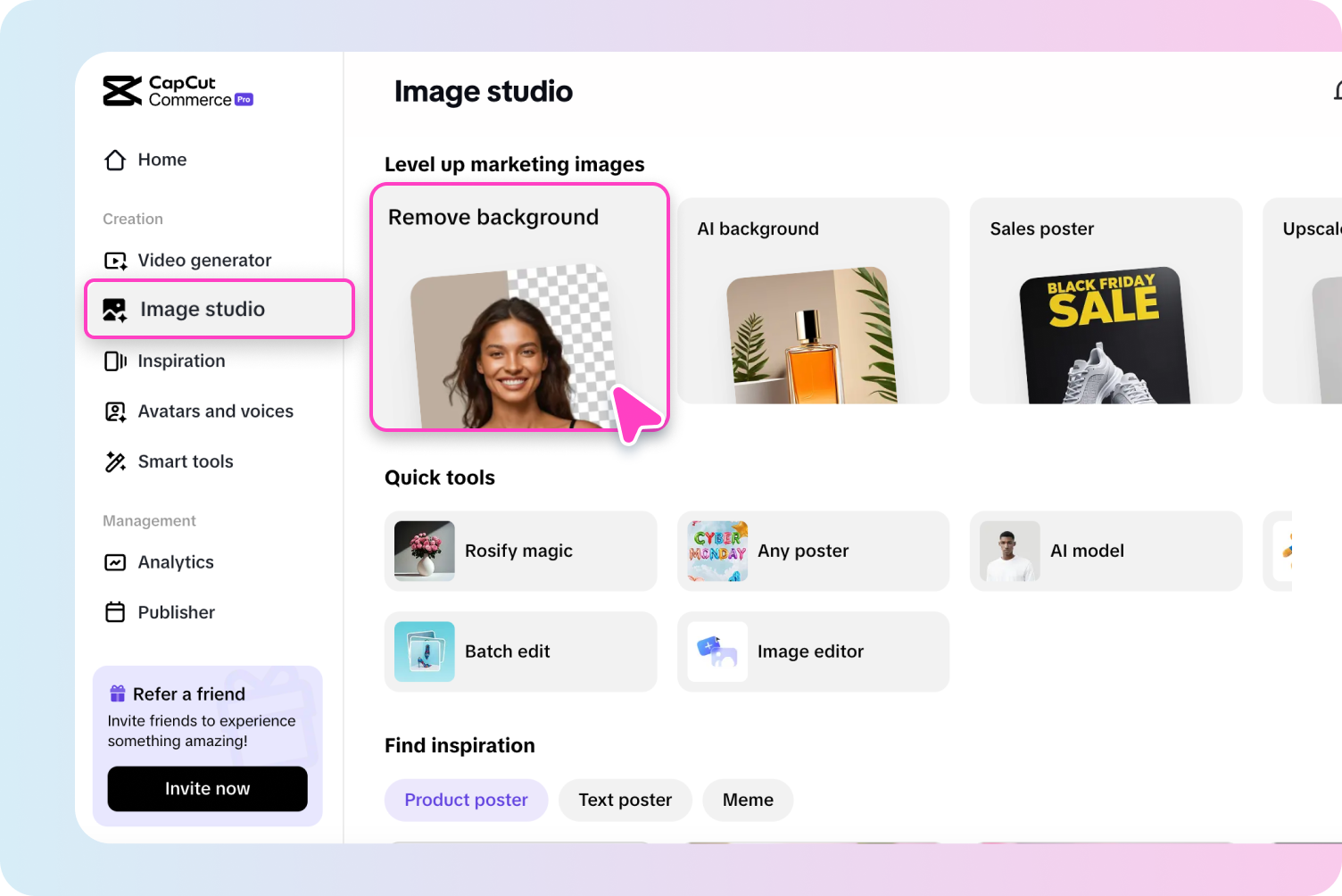Select the Product poster filter chip
Viewport: 1342px width, 896px height.
pos(466,800)
